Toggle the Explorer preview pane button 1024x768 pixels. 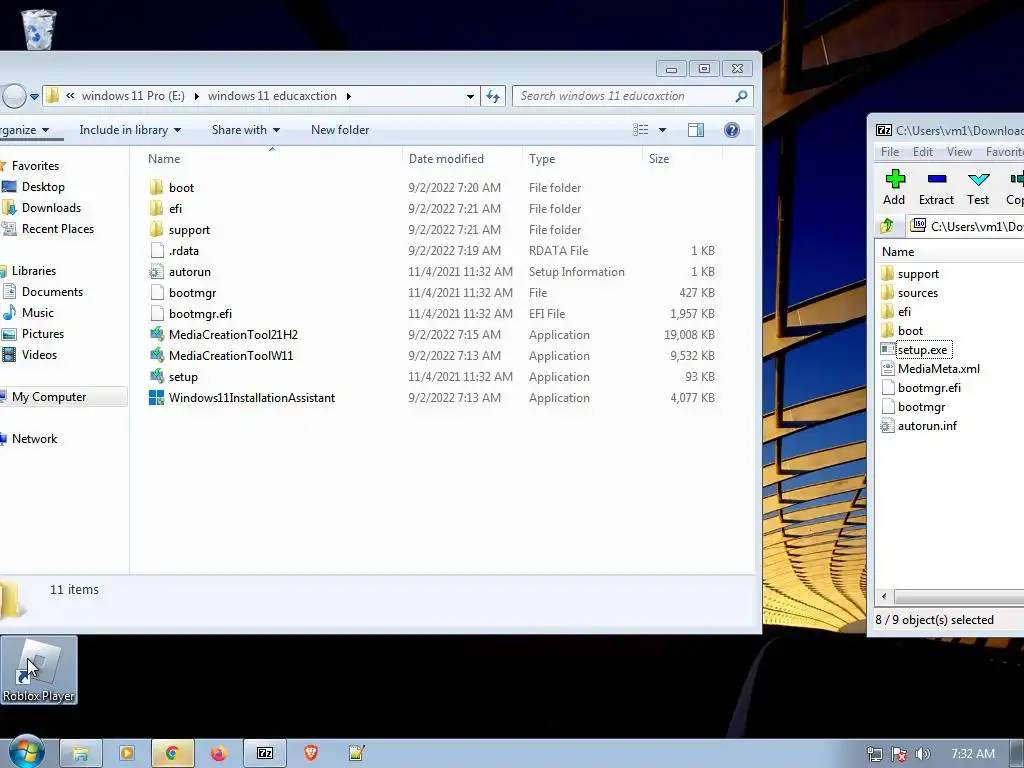pos(696,130)
